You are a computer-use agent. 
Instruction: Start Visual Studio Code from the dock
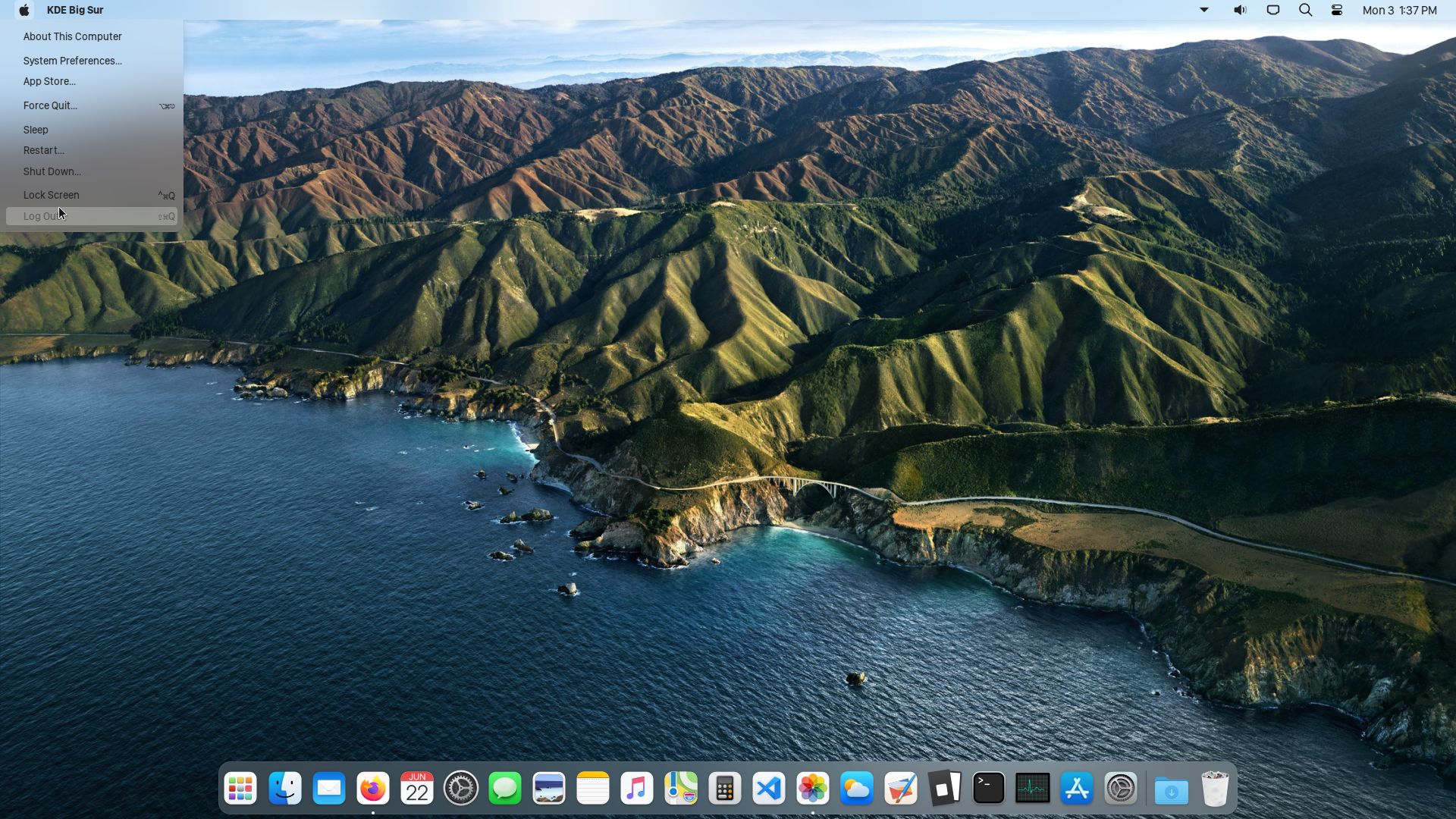pyautogui.click(x=768, y=788)
